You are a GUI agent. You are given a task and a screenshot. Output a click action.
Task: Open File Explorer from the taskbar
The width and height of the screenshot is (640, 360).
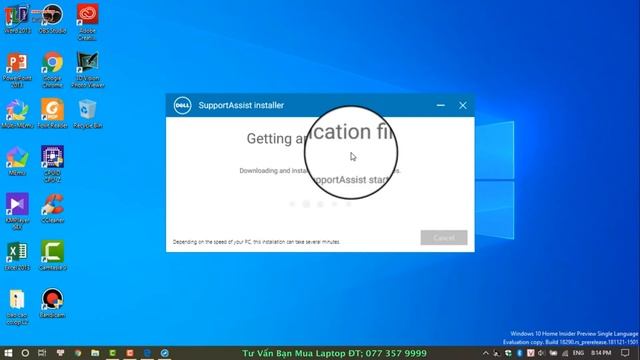[x=95, y=353]
